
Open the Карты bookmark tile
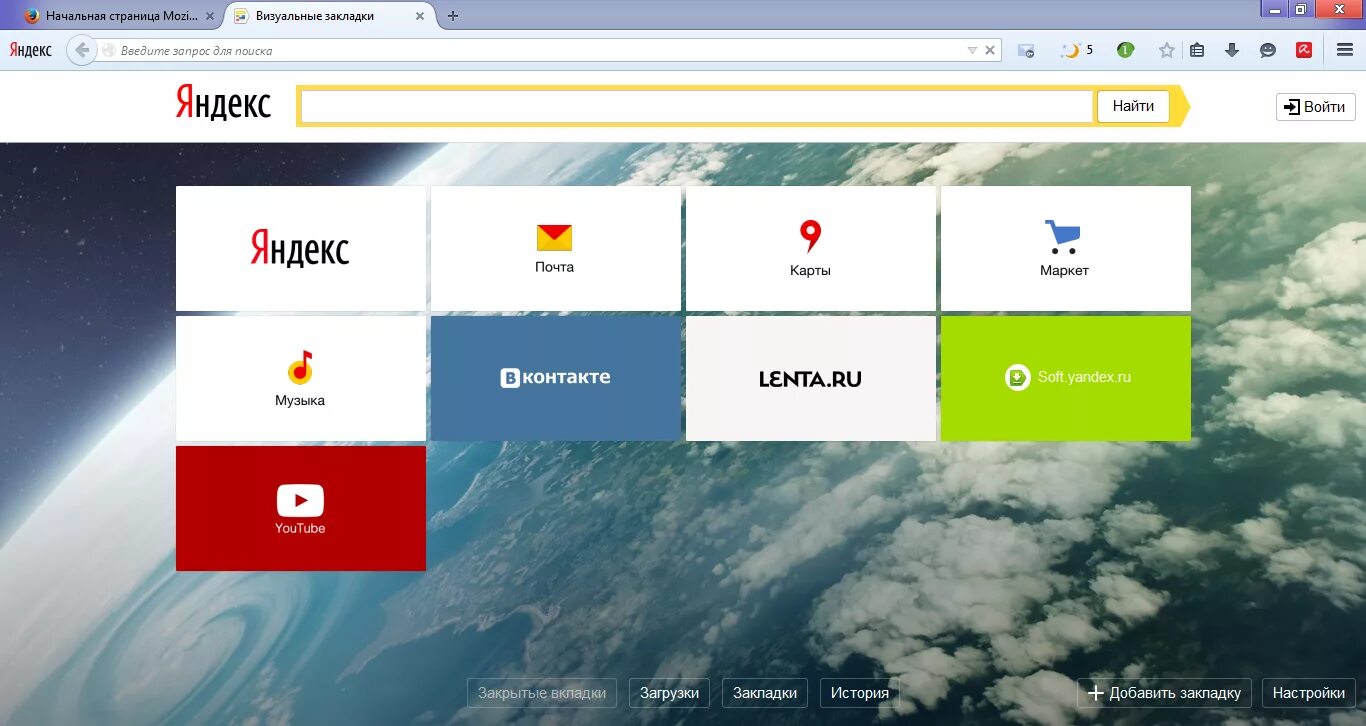[x=811, y=248]
